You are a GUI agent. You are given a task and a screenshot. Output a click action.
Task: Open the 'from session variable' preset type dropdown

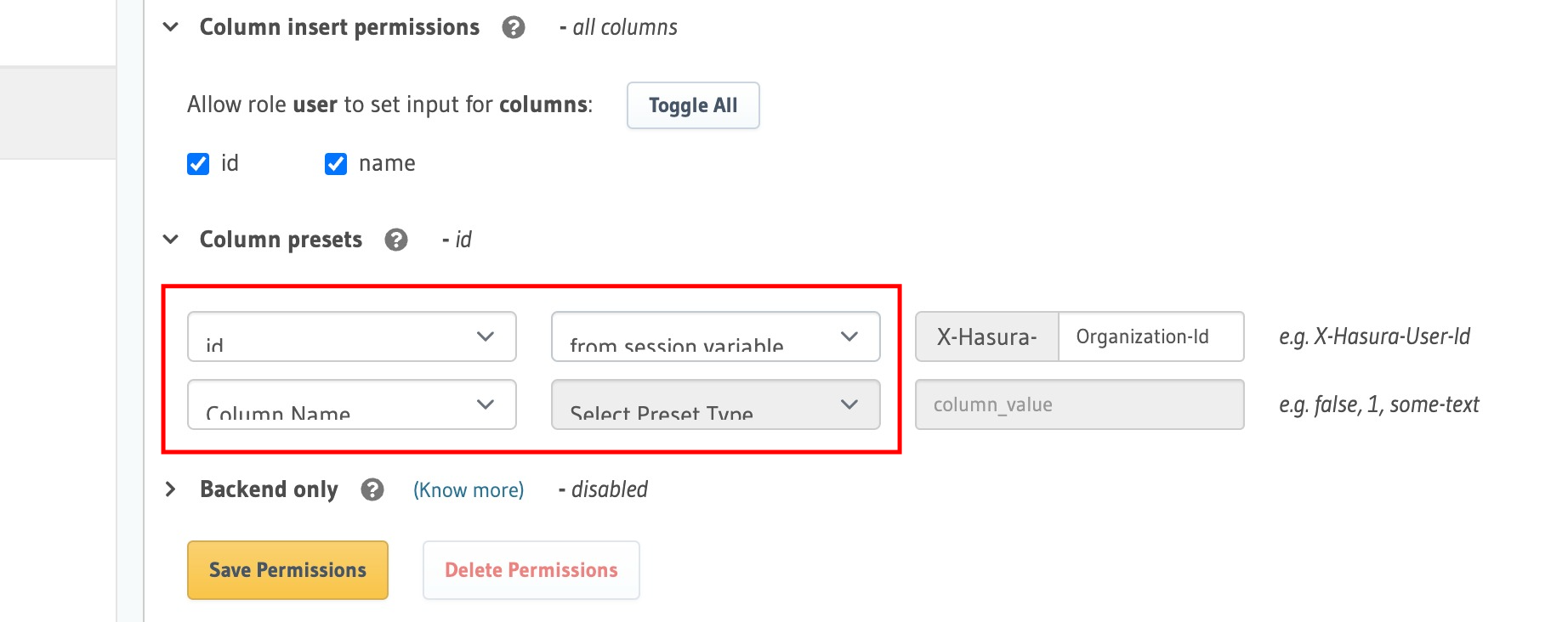715,336
